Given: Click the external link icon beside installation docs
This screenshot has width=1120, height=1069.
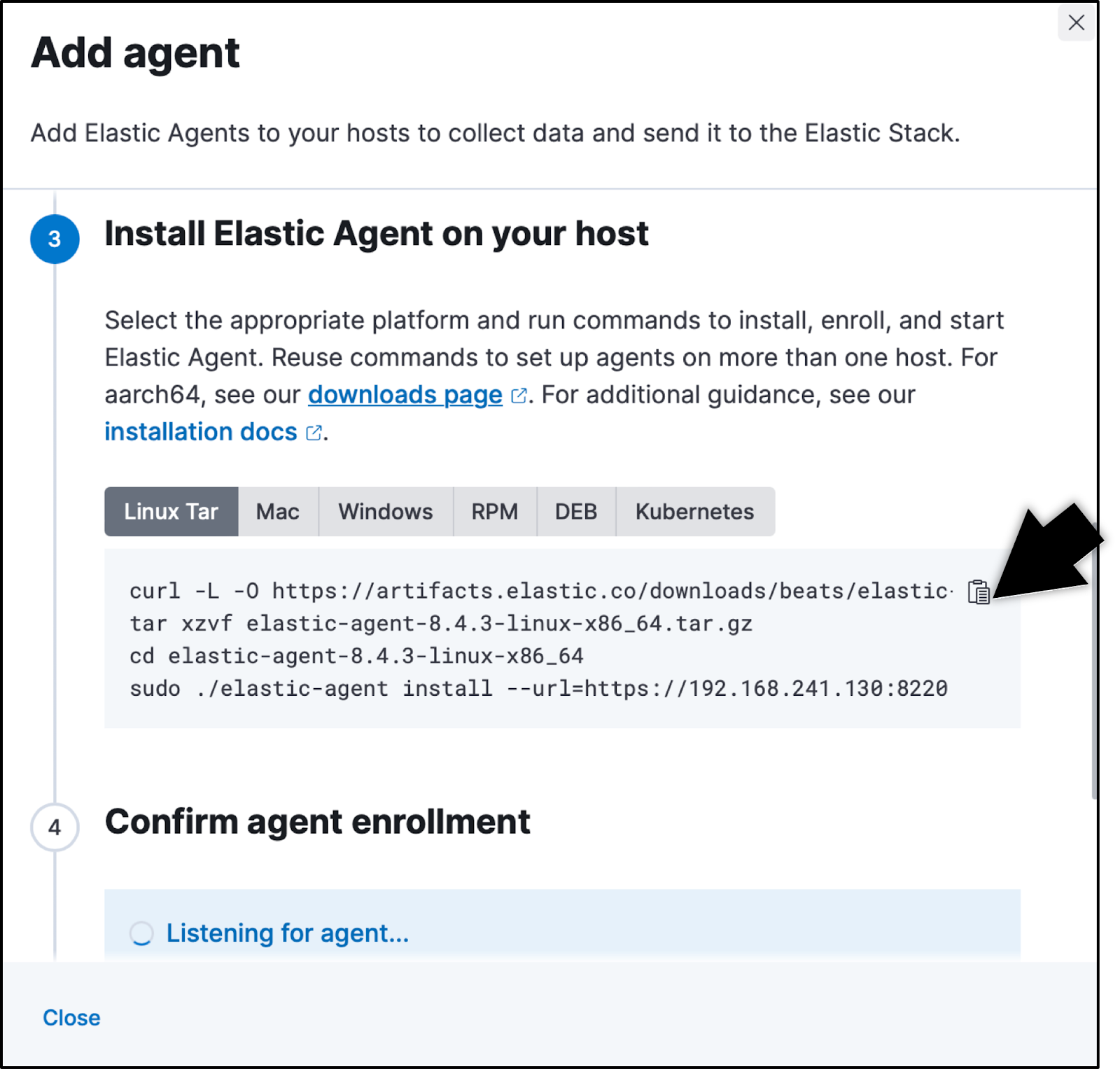Looking at the screenshot, I should (314, 433).
